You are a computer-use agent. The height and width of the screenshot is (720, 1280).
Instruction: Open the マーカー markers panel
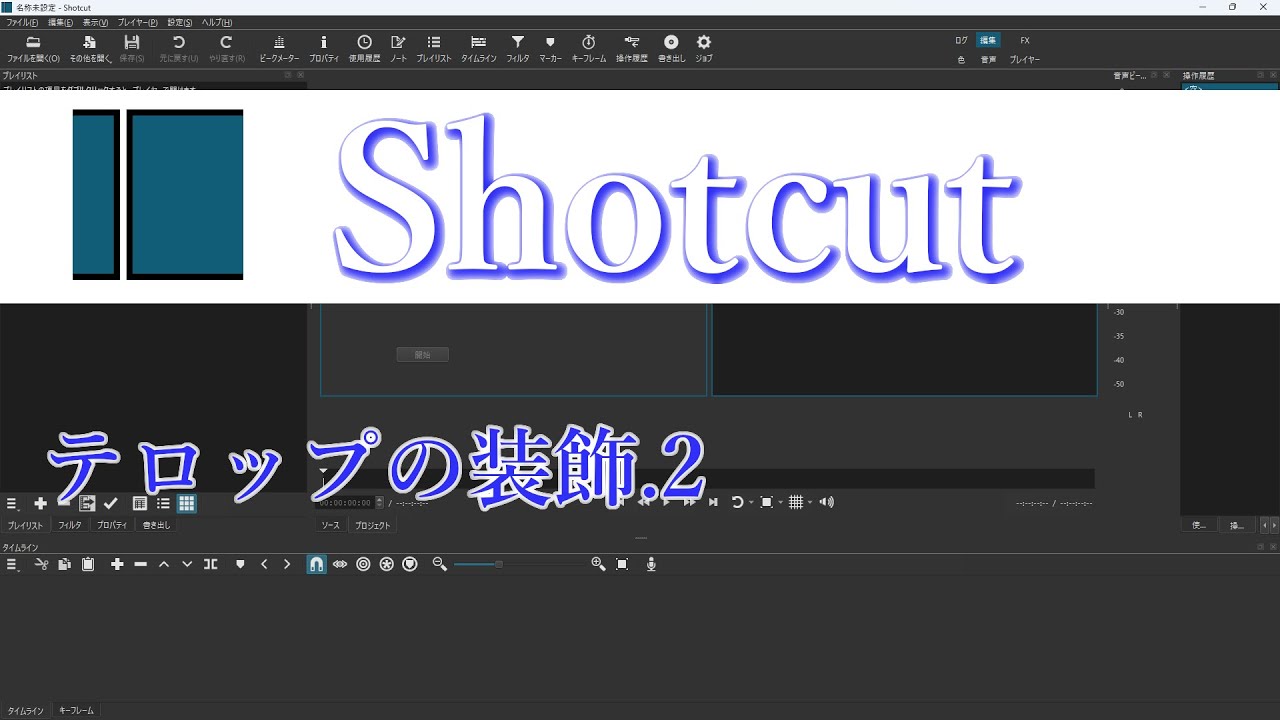tap(550, 48)
